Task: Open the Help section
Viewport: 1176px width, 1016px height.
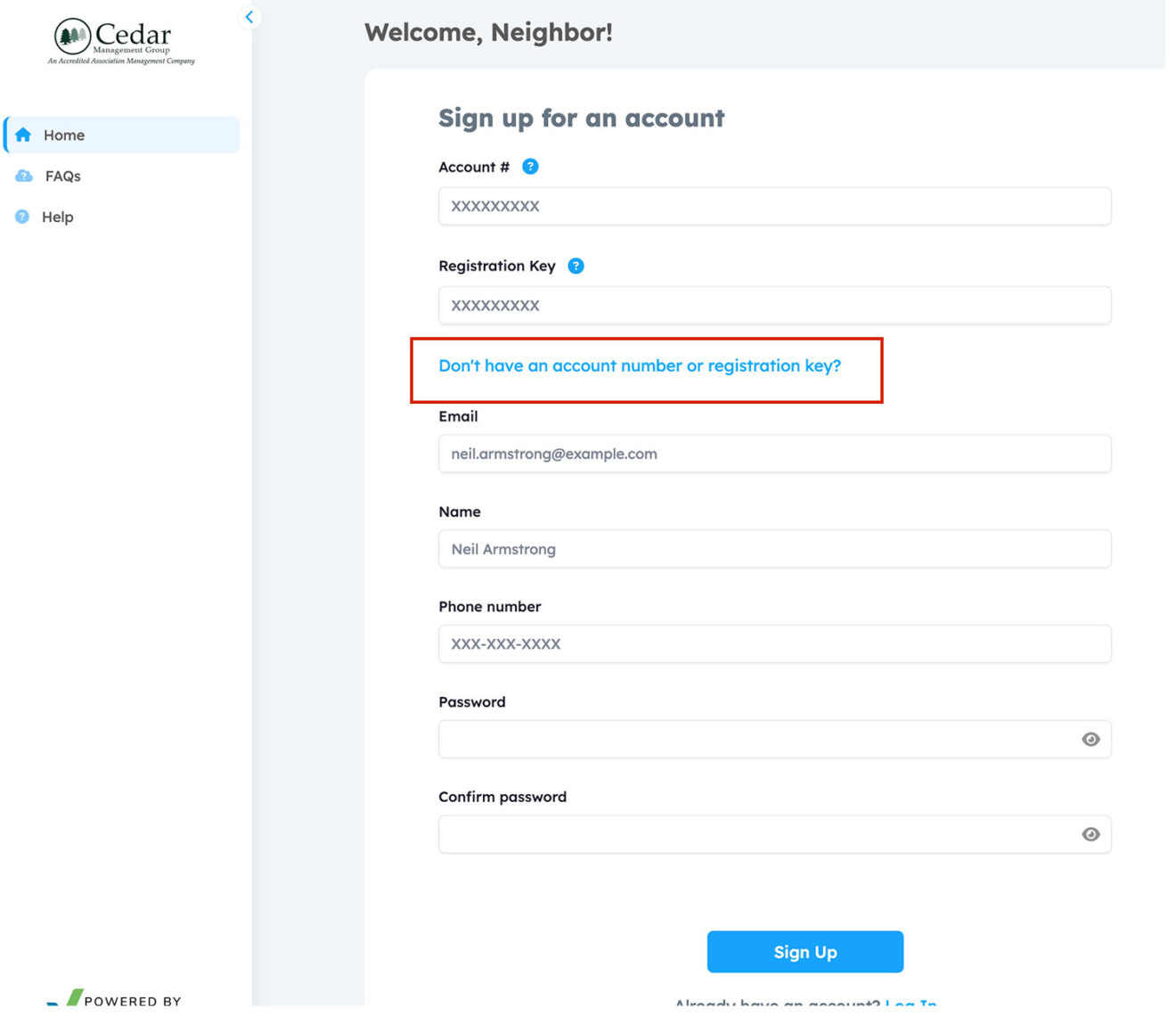Action: 59,217
